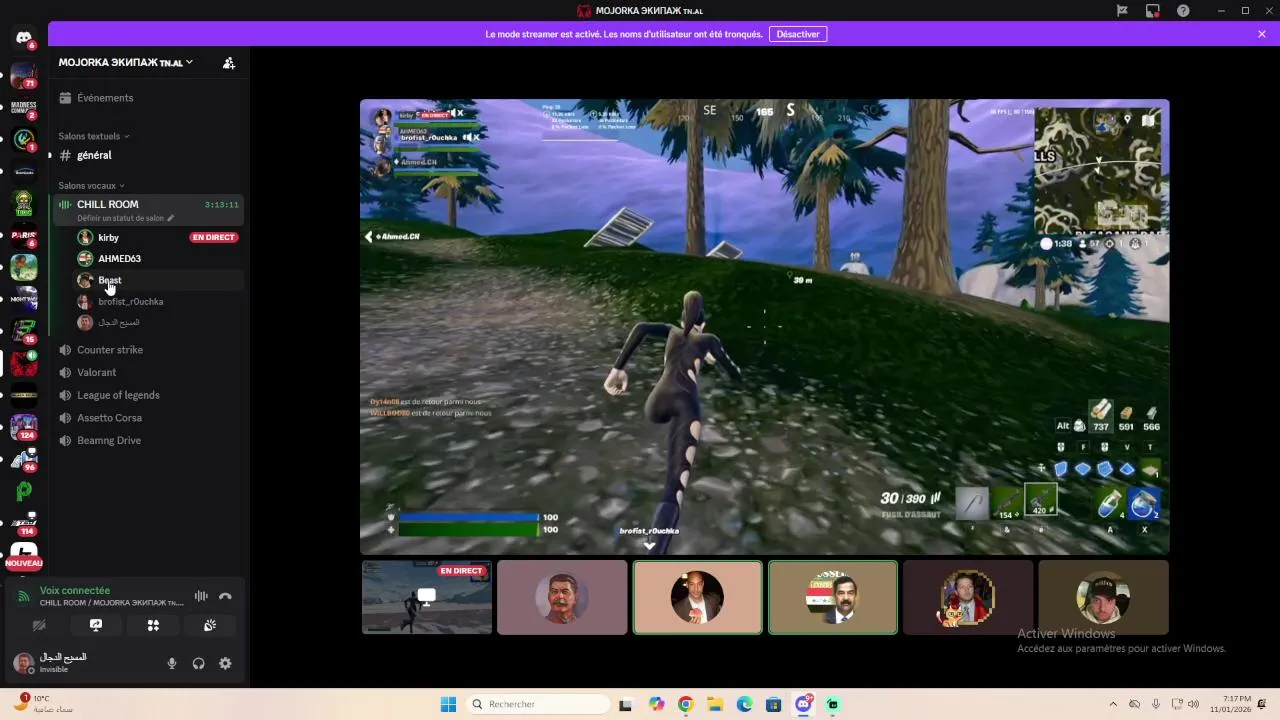Click the NOUVEAU badge in server list
The image size is (1280, 720).
pyautogui.click(x=24, y=564)
